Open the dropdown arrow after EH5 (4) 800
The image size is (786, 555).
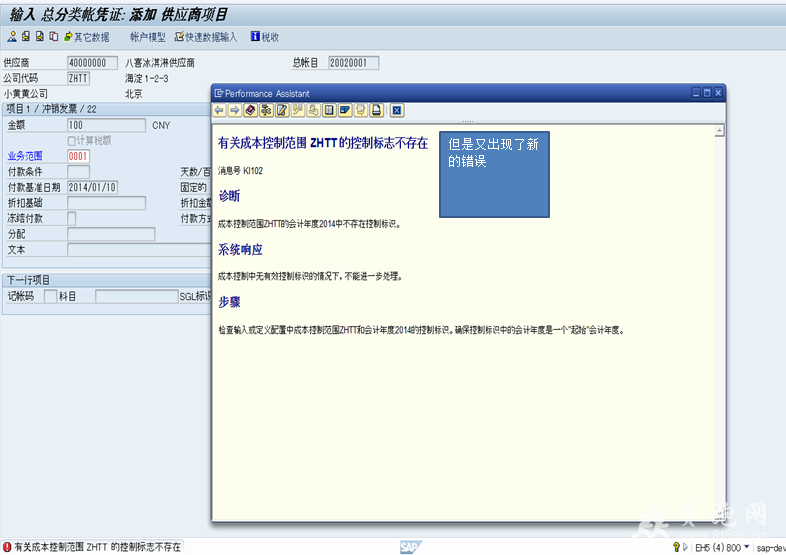click(x=747, y=546)
